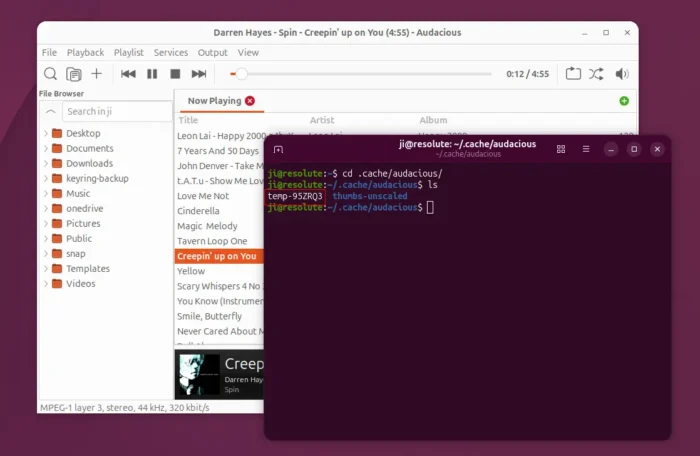Skip to previous track
700x456 pixels.
point(128,74)
